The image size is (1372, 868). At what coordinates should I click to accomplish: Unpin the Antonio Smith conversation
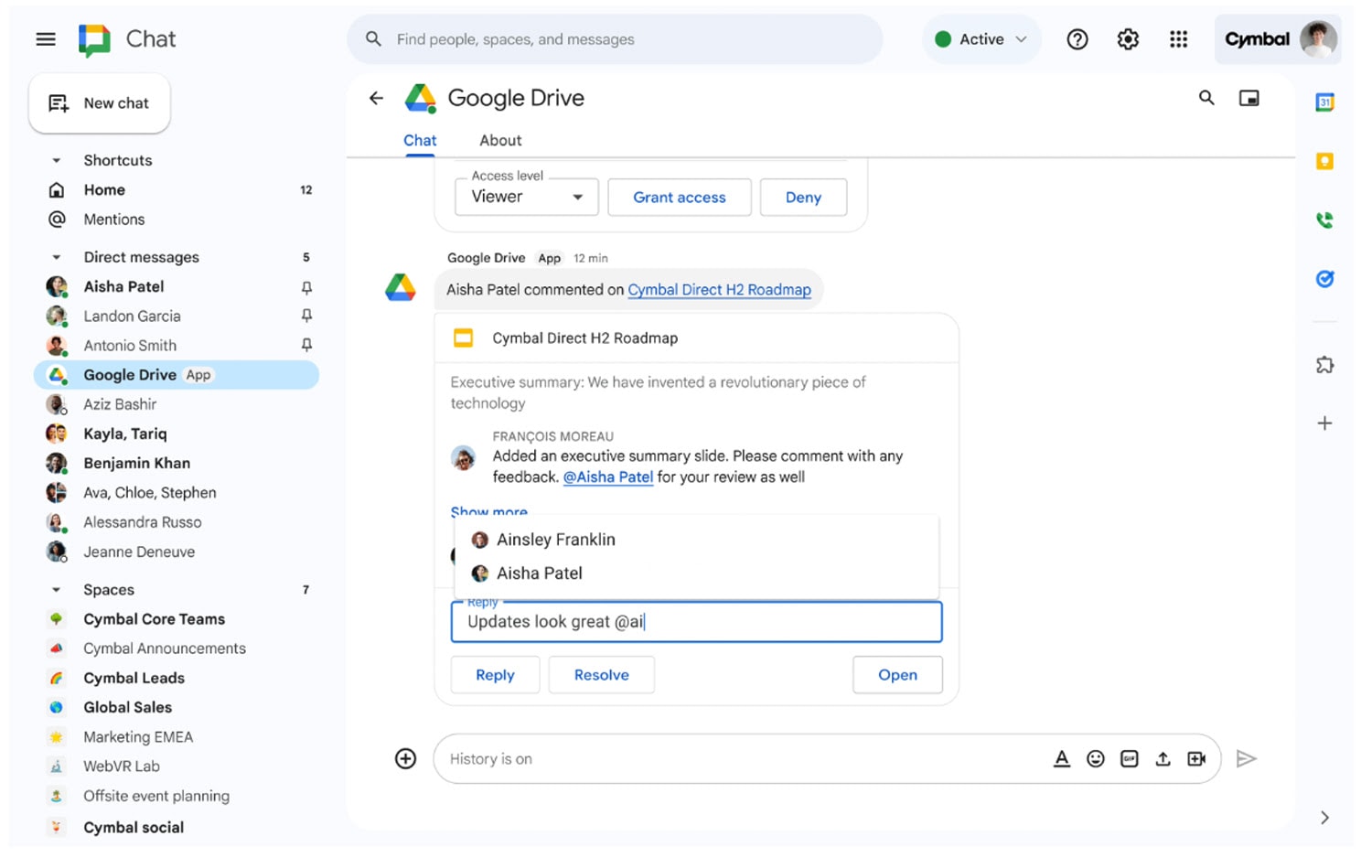[307, 345]
